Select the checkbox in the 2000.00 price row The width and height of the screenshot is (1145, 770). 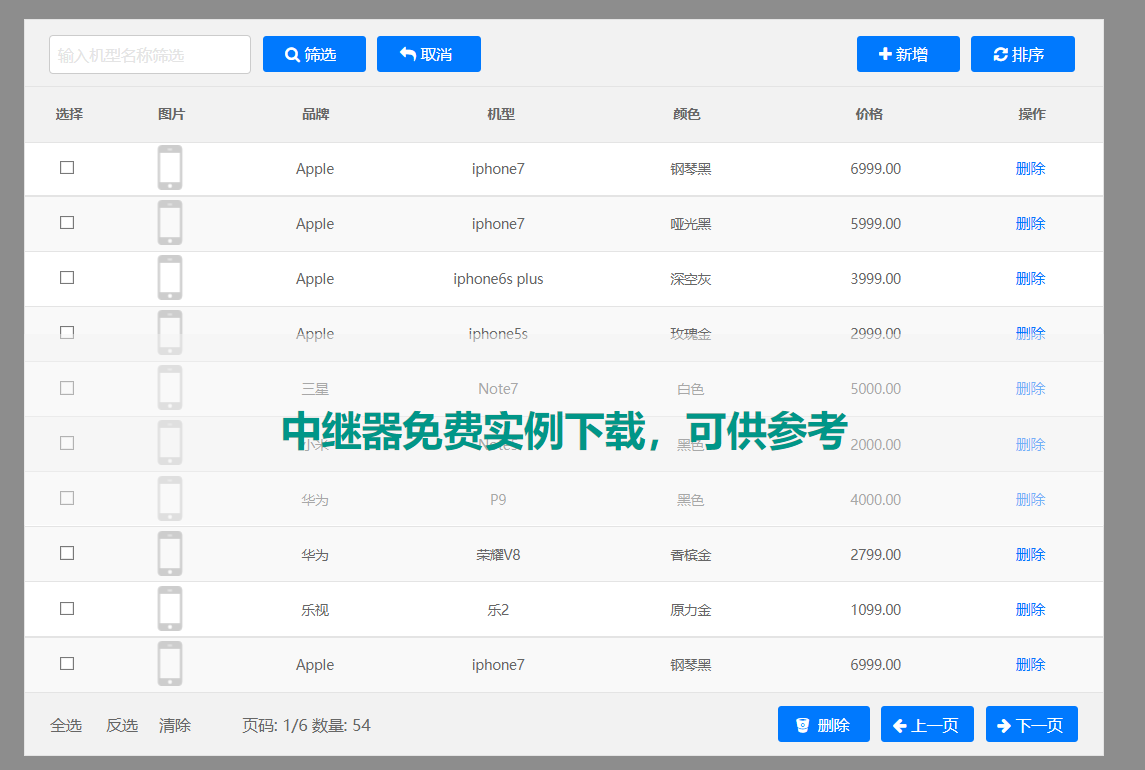(67, 443)
